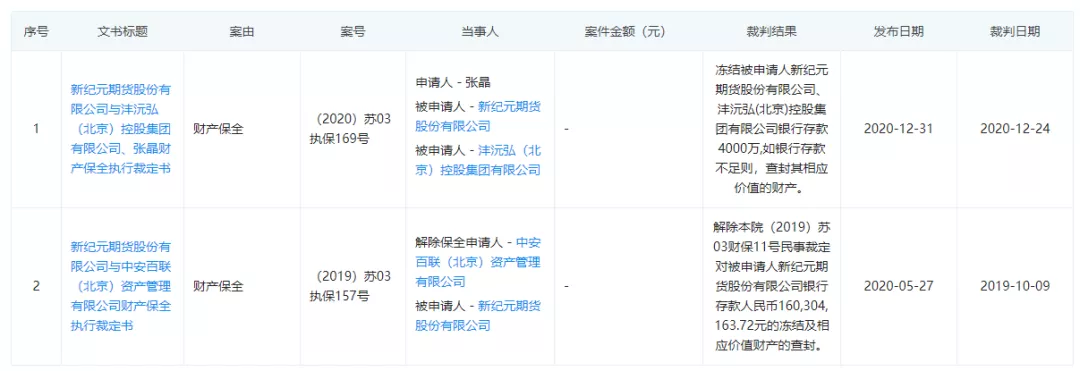The height and width of the screenshot is (371, 1080).
Task: Click the 裁判结果 column header
Action: point(772,32)
